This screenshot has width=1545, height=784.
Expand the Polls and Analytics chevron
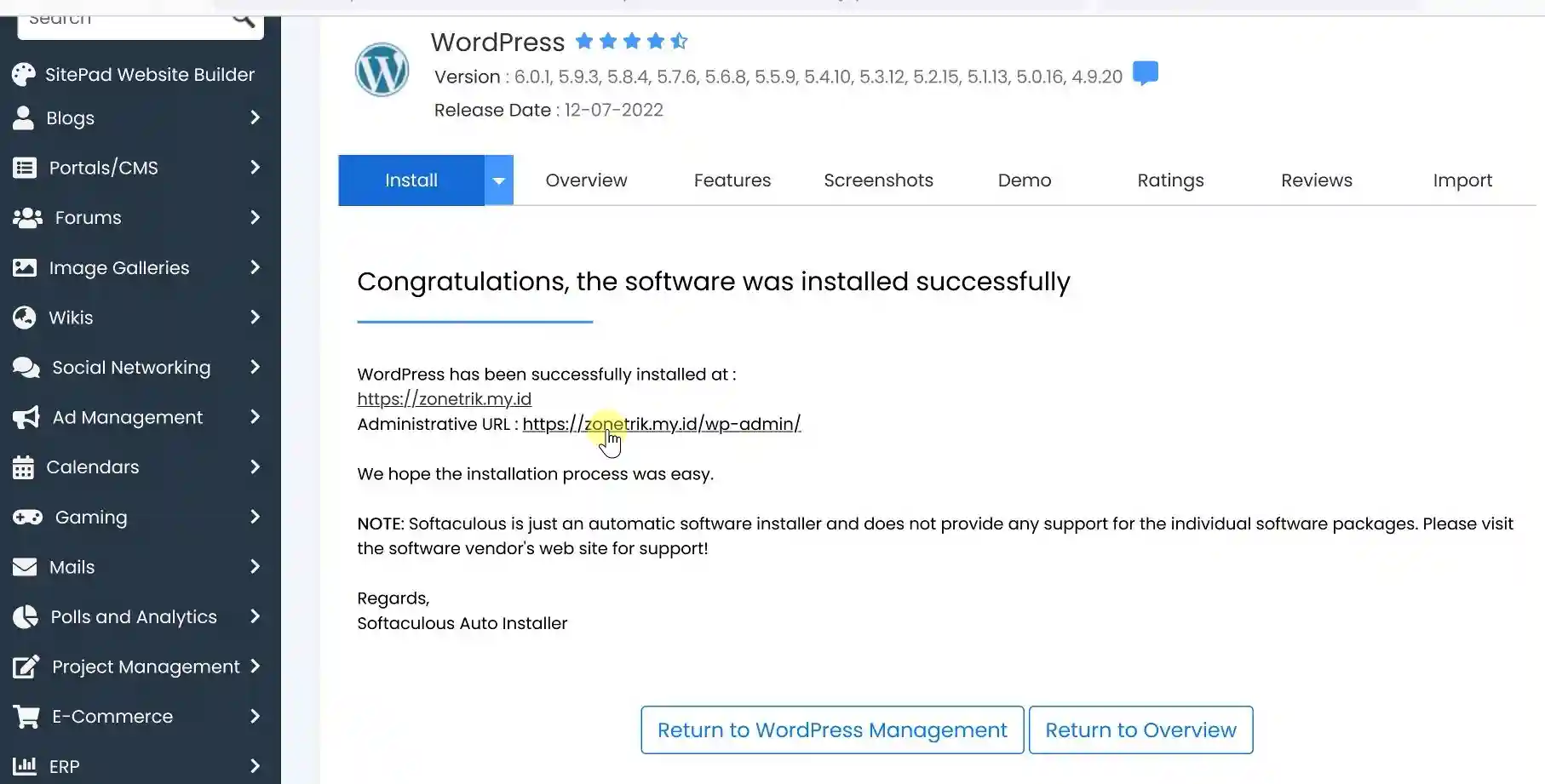tap(255, 616)
